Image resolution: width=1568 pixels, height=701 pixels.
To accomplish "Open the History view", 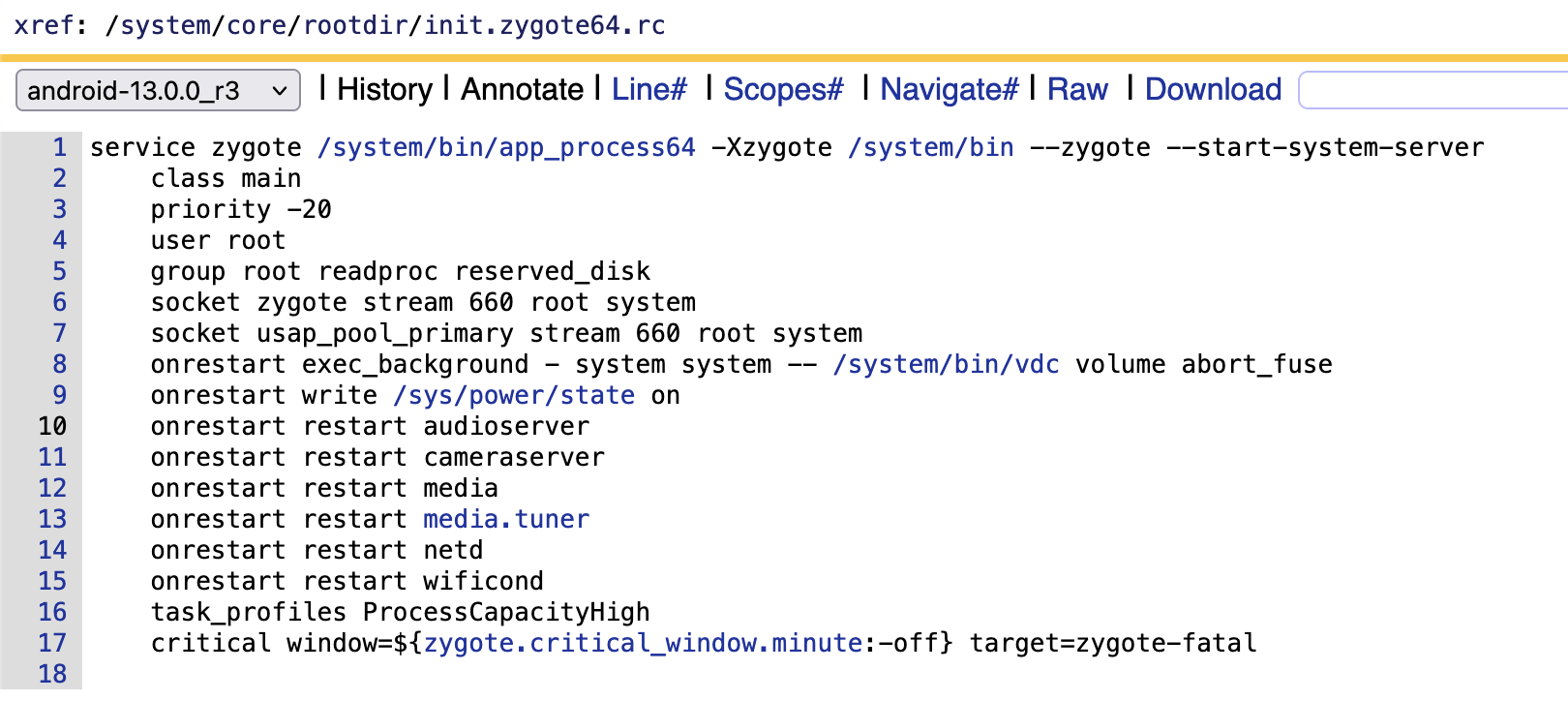I will [x=384, y=90].
